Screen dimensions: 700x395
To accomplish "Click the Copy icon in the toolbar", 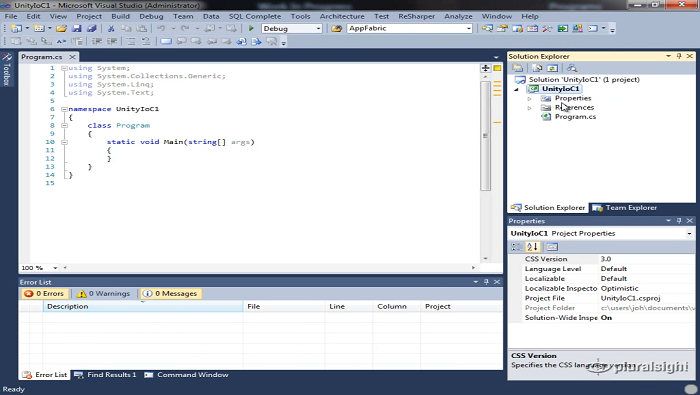I will 126,29.
